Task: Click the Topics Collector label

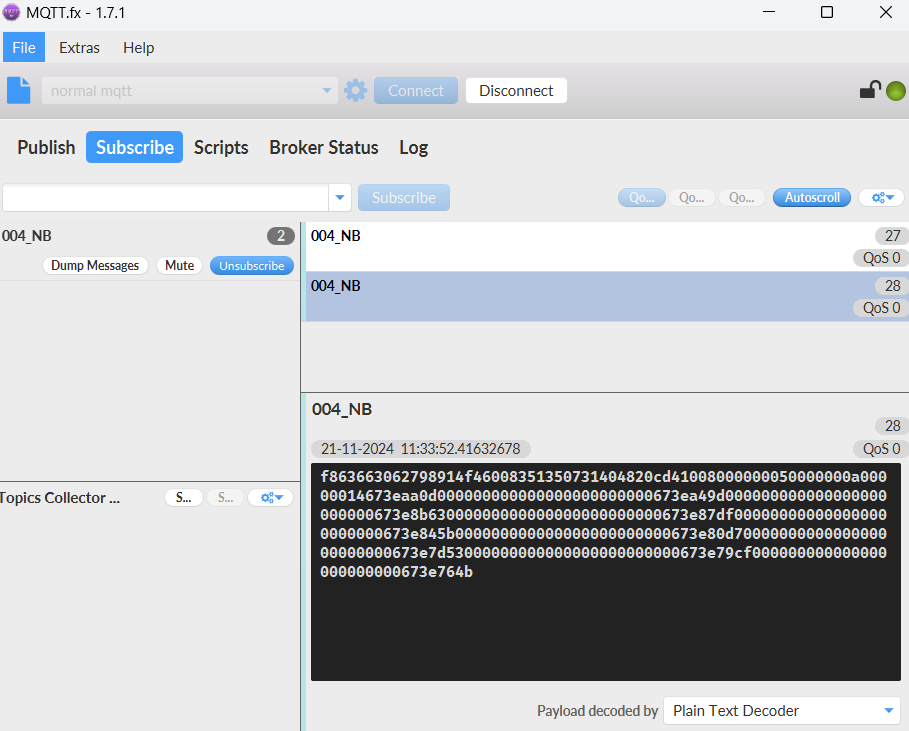Action: 59,497
